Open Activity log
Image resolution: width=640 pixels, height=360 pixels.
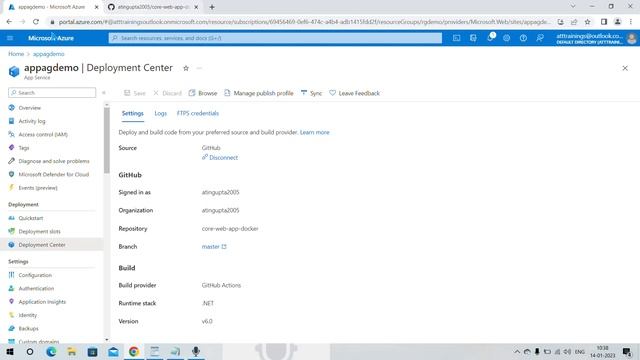click(32, 121)
